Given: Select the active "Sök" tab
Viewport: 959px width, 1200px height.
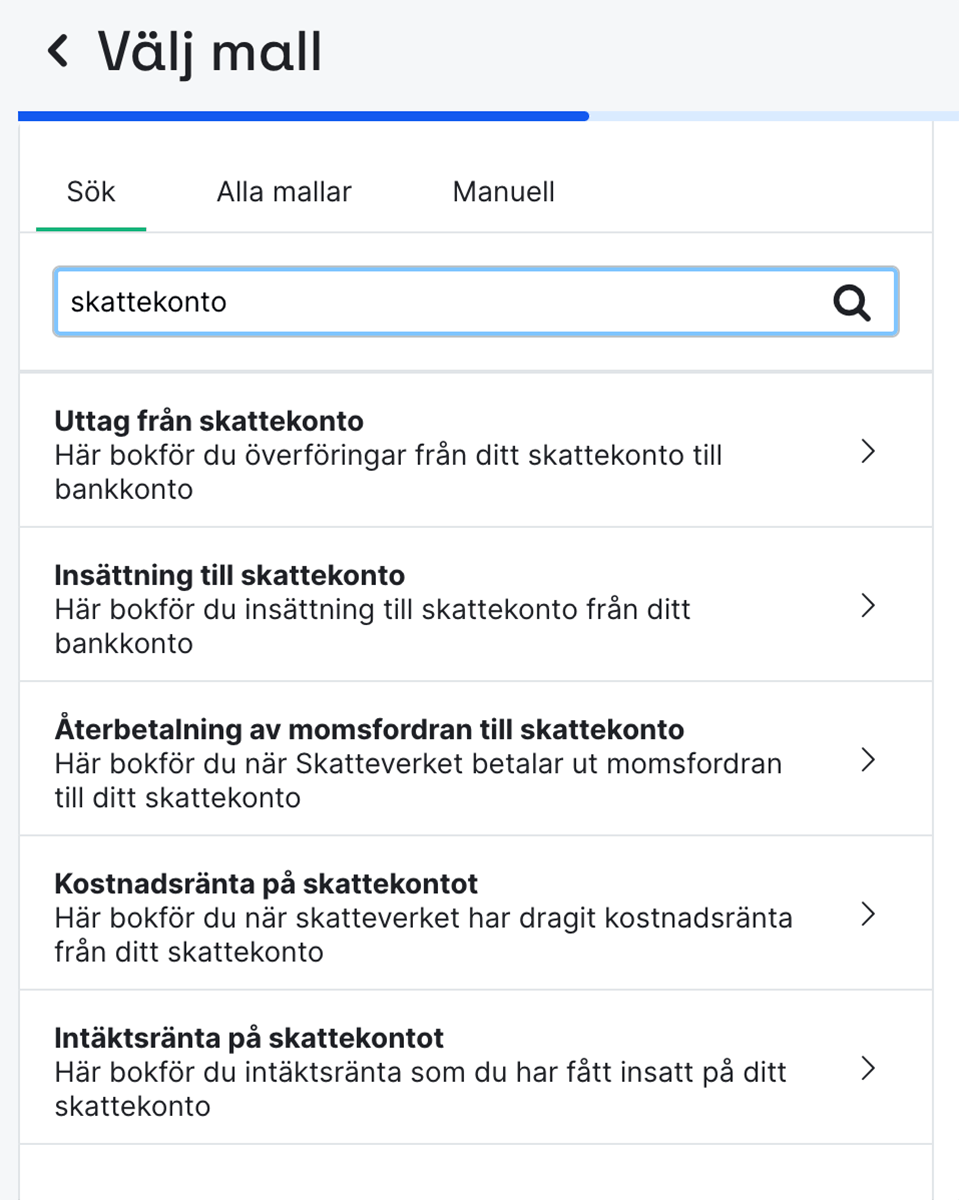Looking at the screenshot, I should click(x=91, y=192).
